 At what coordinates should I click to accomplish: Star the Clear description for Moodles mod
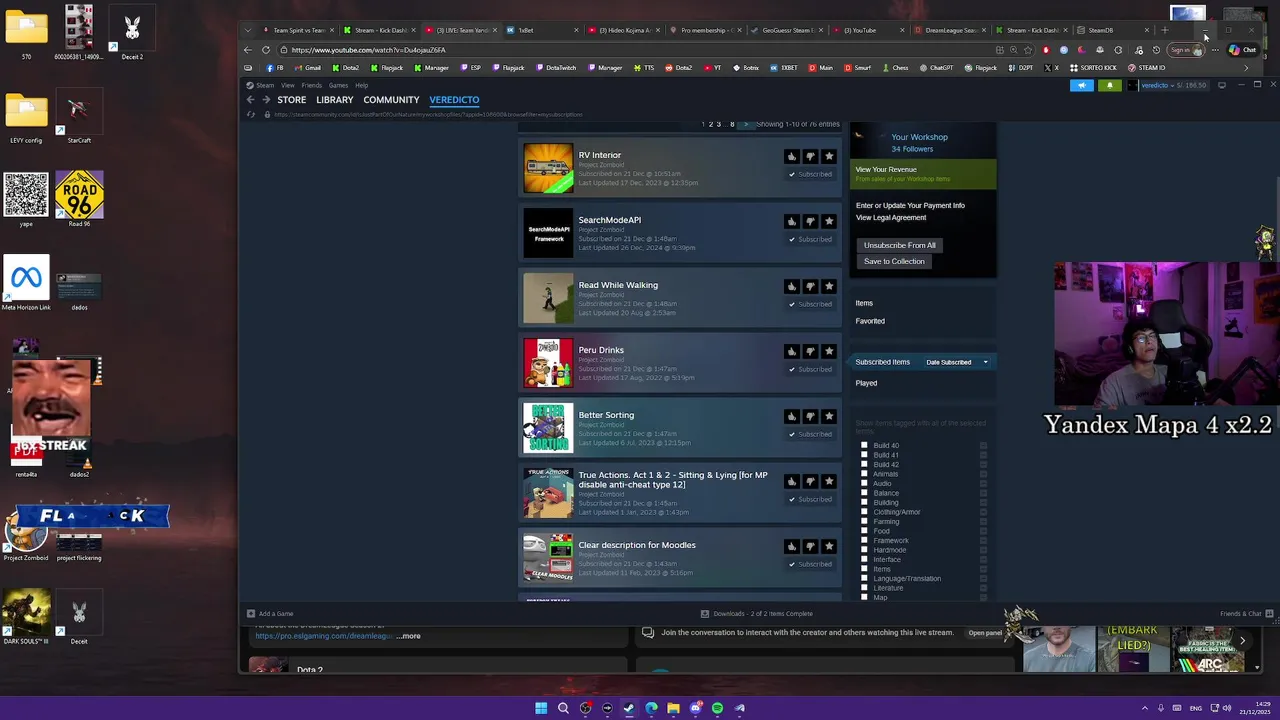(x=829, y=546)
